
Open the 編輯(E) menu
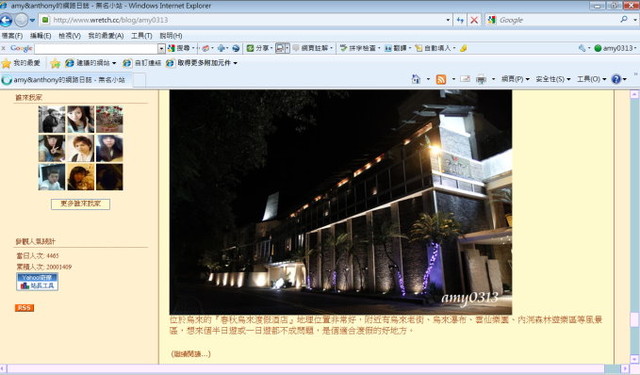tap(40, 36)
